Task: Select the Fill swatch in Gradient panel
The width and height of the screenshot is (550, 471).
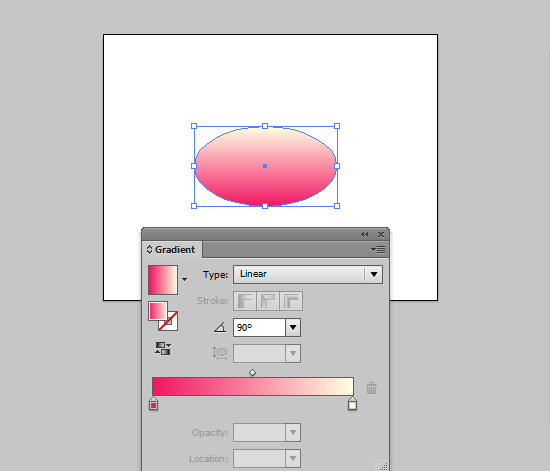Action: (158, 311)
